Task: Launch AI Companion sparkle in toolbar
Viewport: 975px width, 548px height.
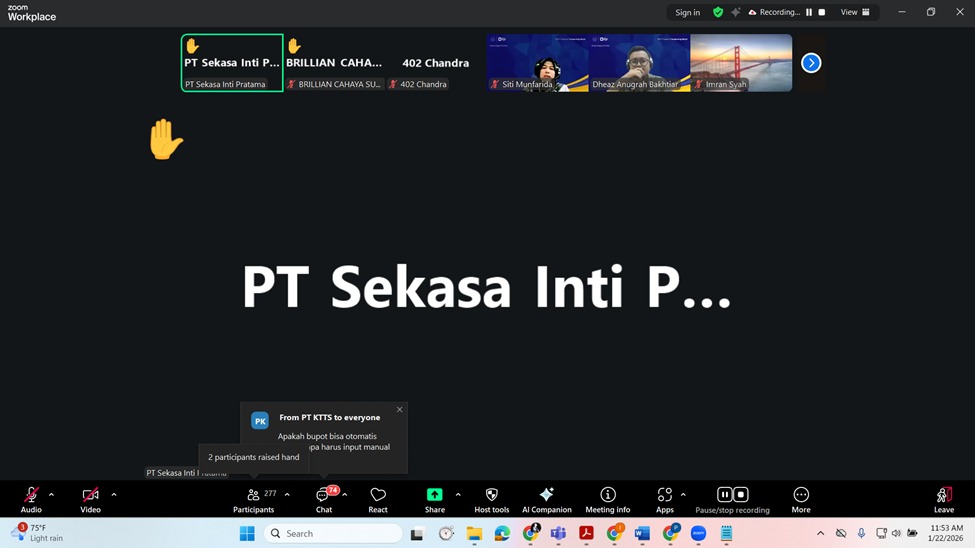Action: click(547, 499)
